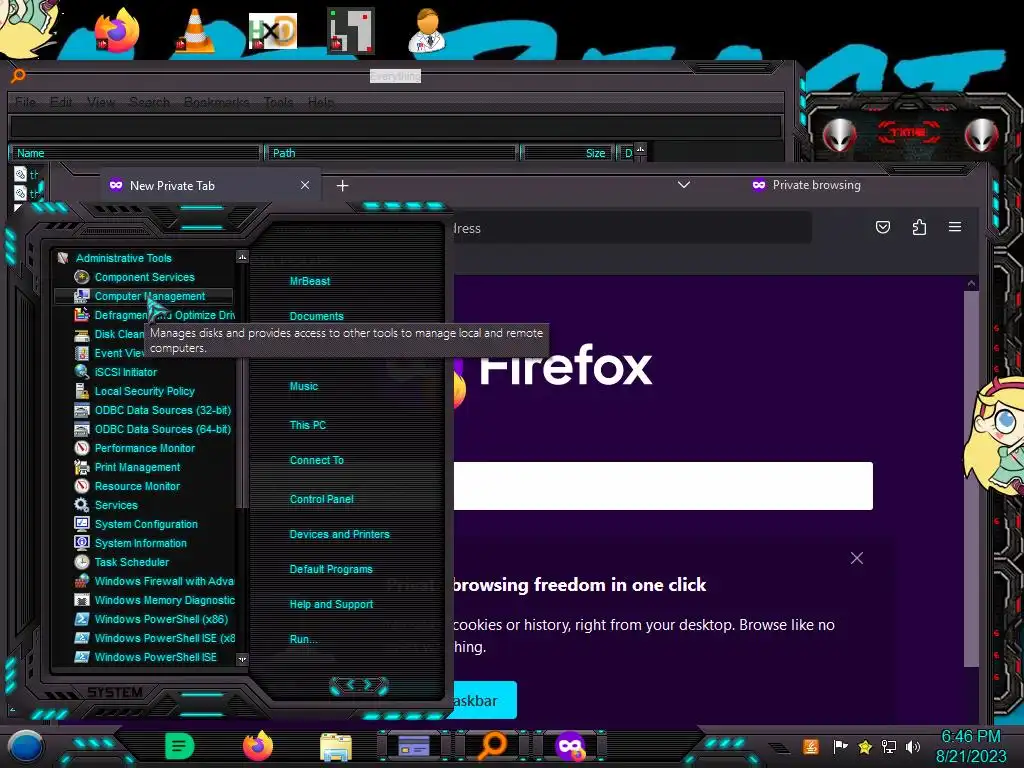Click Run... in the start menu
This screenshot has height=768, width=1024.
tap(303, 639)
